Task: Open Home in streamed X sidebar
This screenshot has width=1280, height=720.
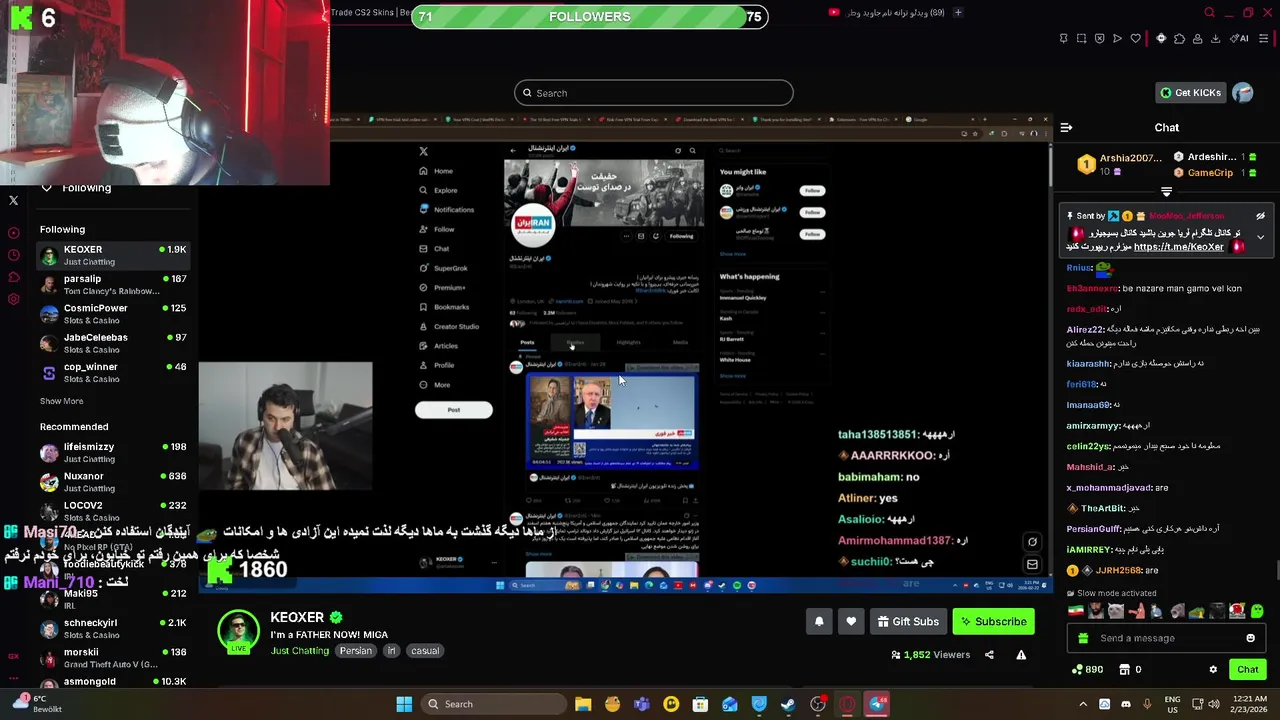Action: (437, 171)
